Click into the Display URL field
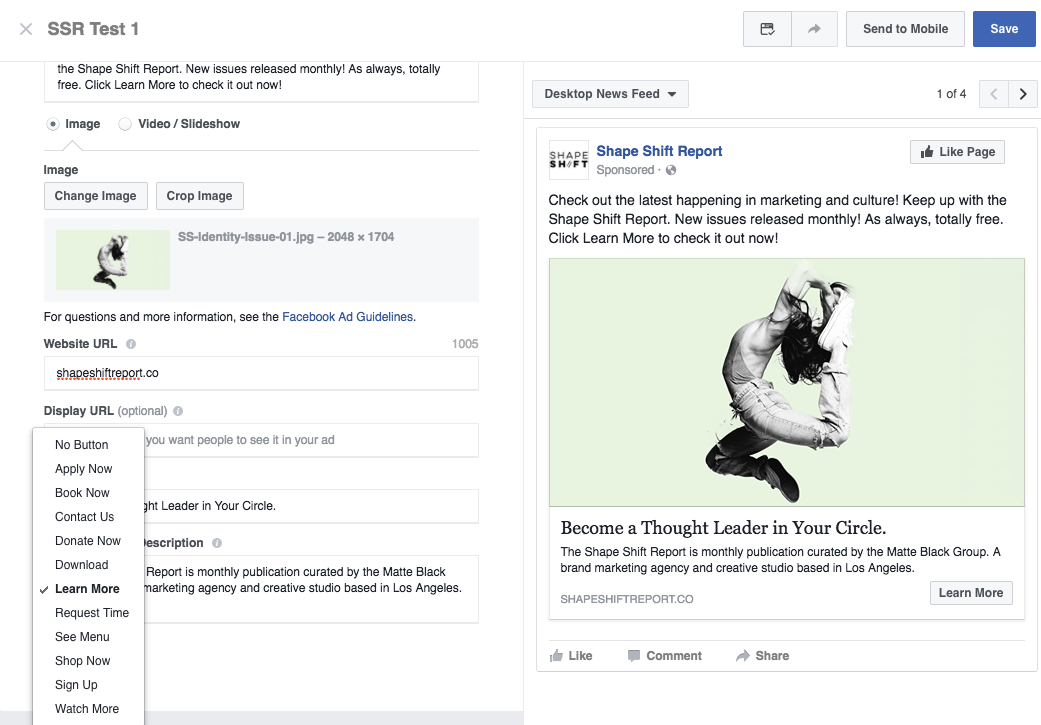The height and width of the screenshot is (725, 1041). coord(311,440)
